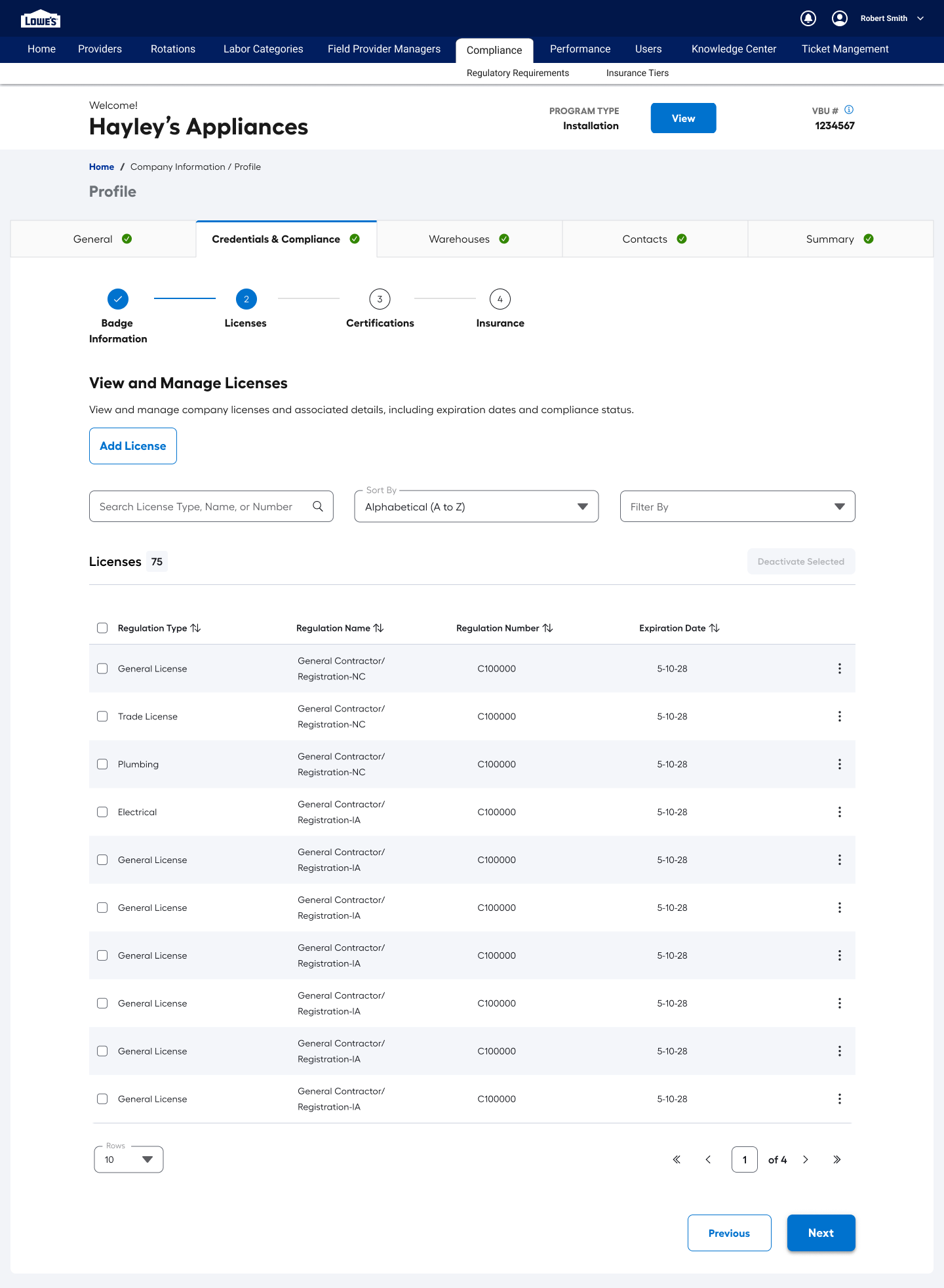This screenshot has height=1288, width=944.
Task: Check the Electrical row checkbox
Action: point(102,812)
